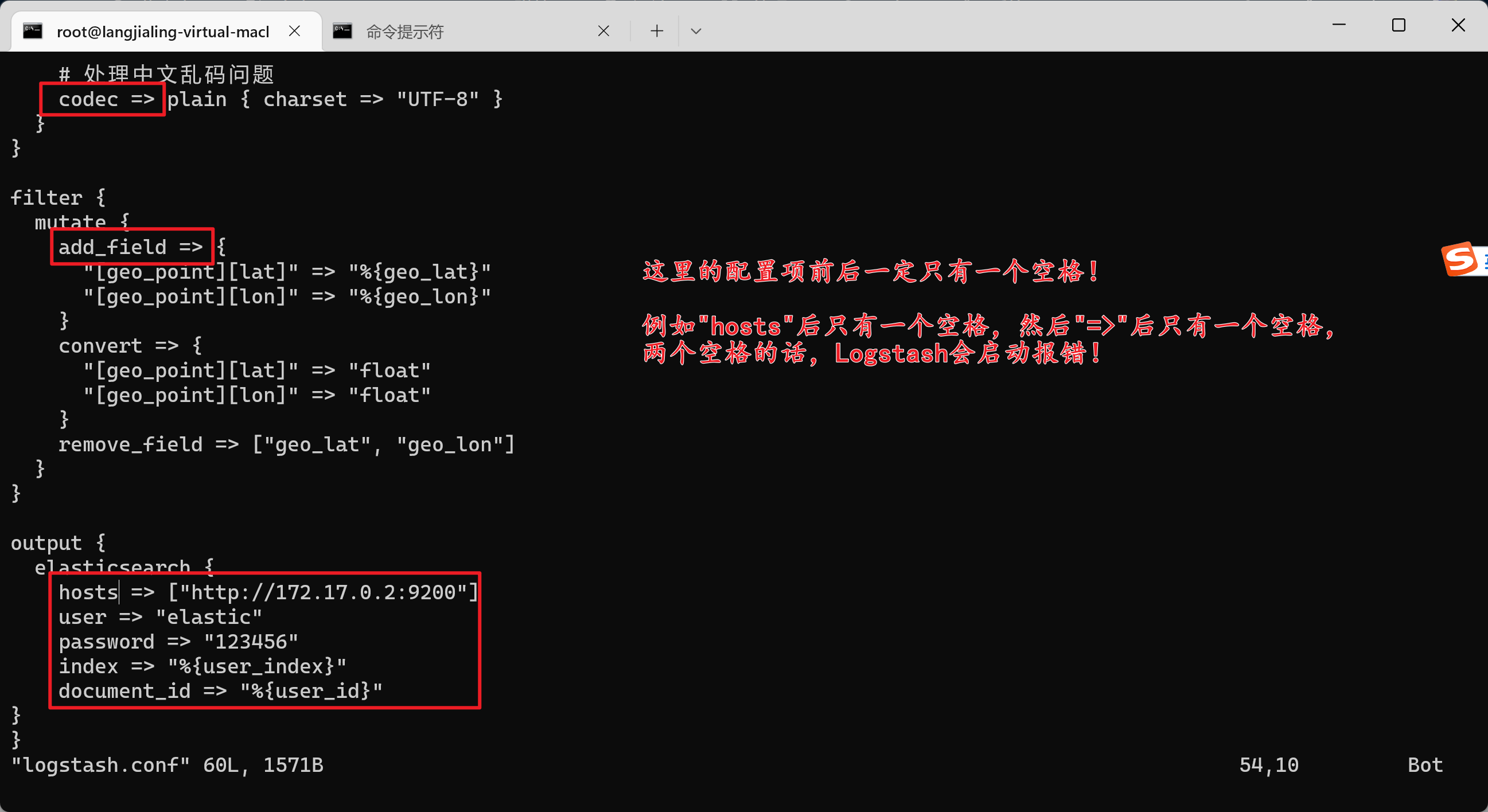Click the comment line 处理中文乱码问题

click(166, 74)
